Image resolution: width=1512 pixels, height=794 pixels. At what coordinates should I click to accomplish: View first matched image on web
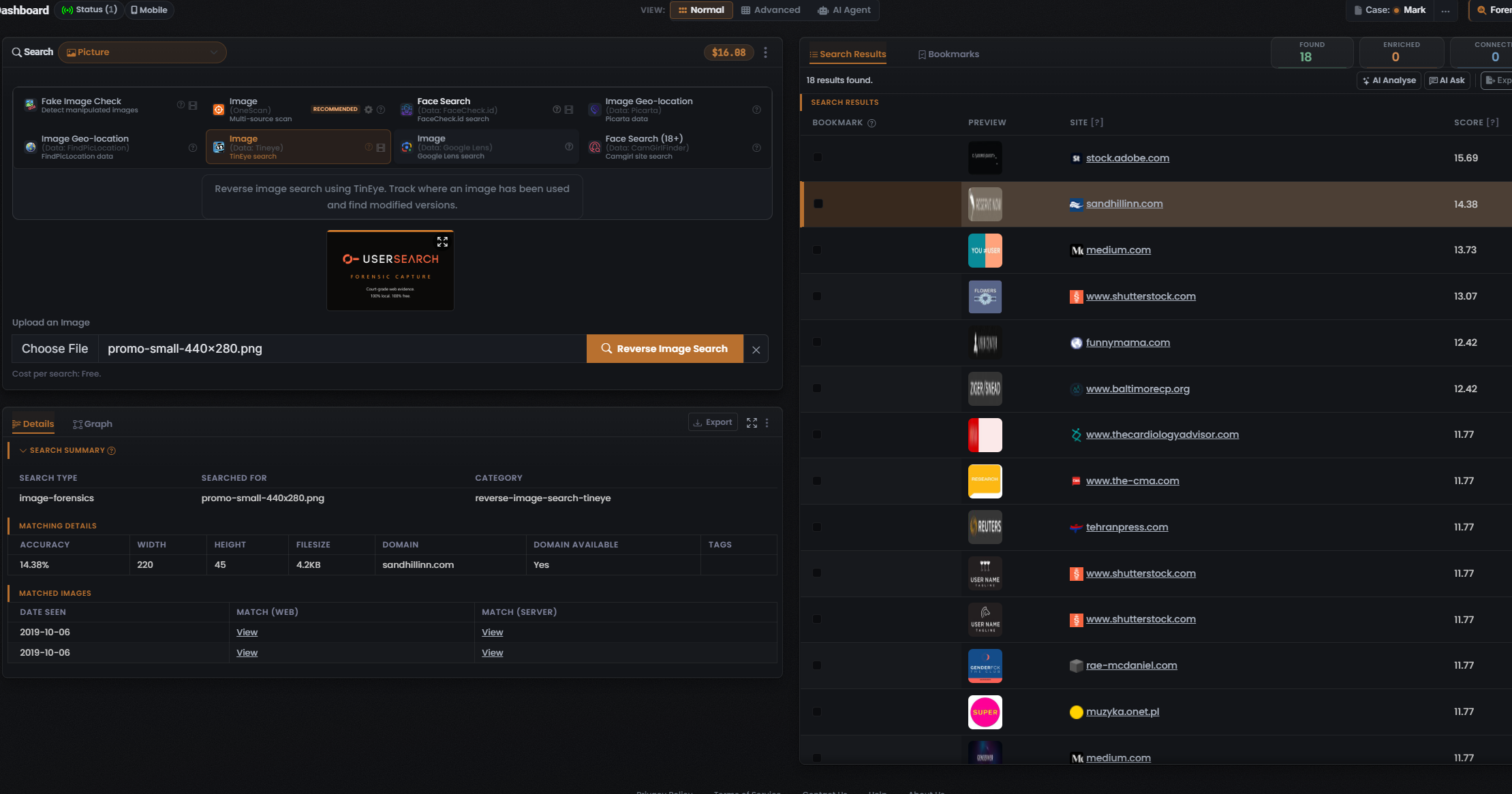click(247, 633)
